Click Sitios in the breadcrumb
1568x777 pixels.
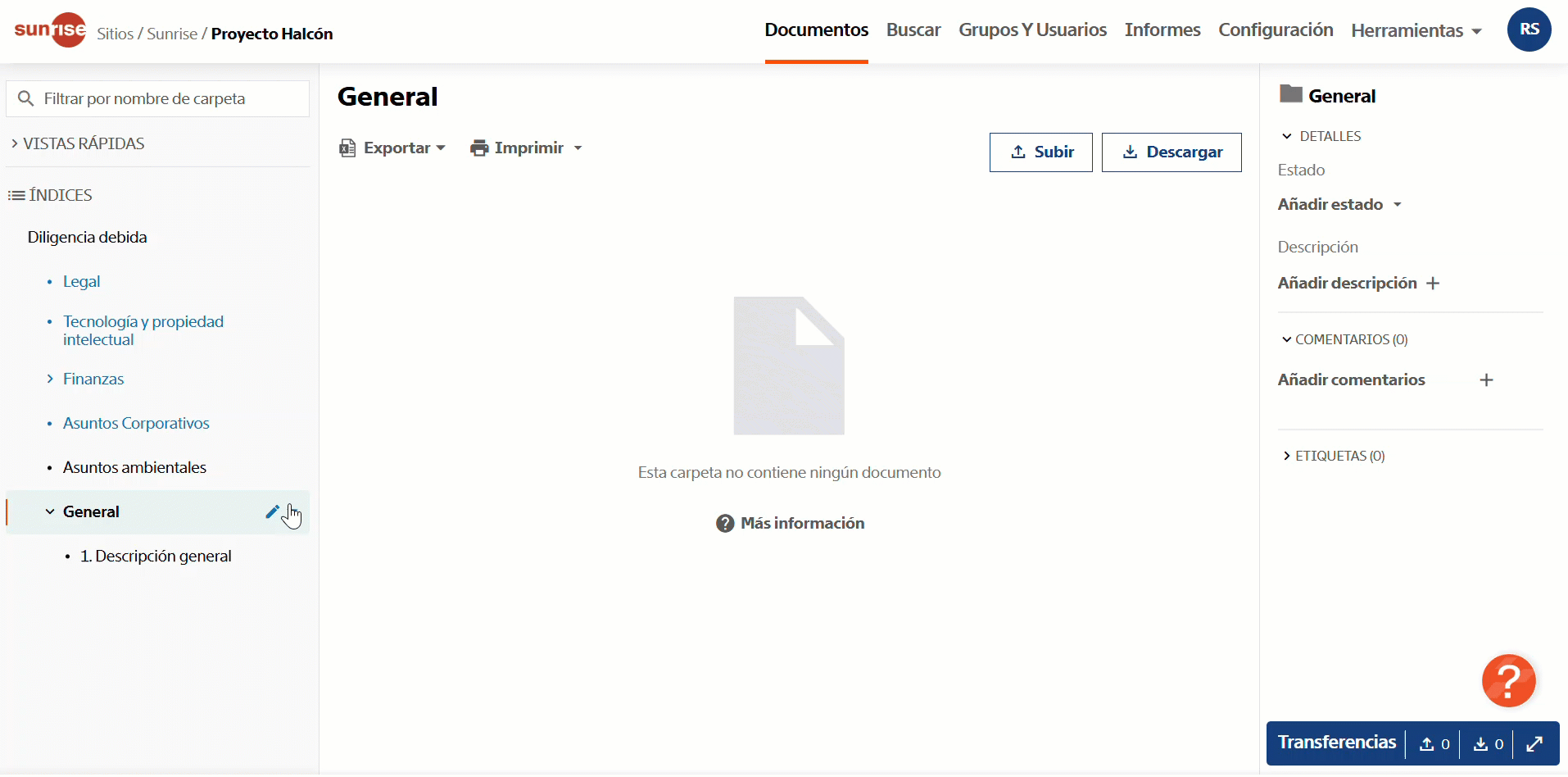click(x=115, y=34)
